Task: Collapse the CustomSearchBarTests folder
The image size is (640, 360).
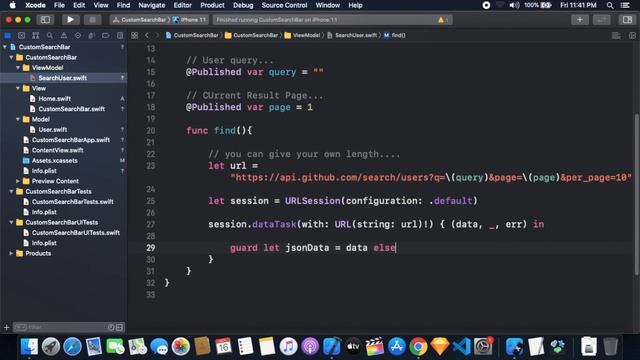Action: click(11, 191)
